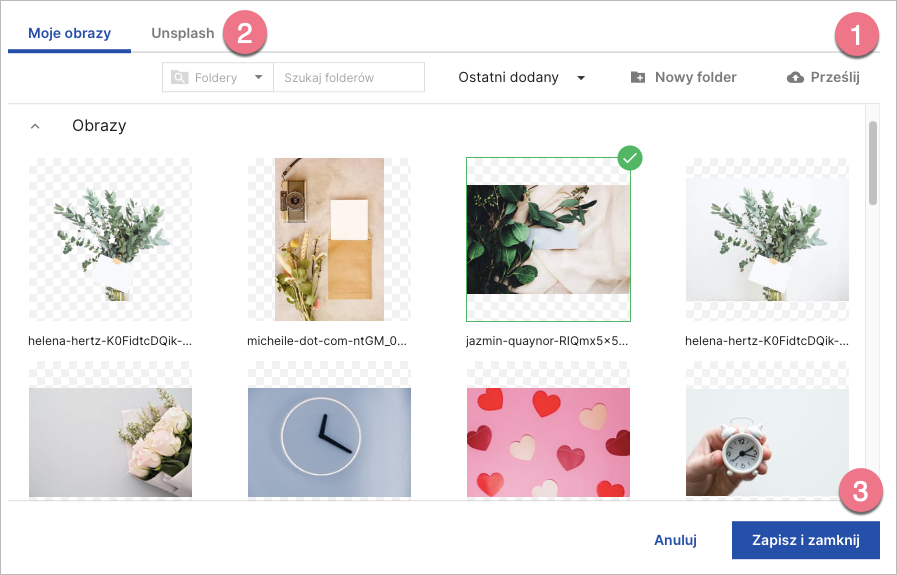Click the Anuluj button
Screen dimensions: 897x575
(675, 540)
